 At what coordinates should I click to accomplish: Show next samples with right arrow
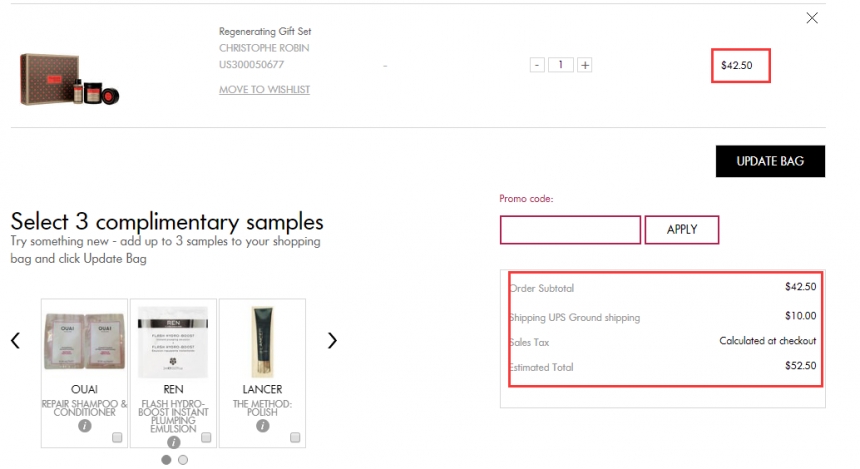332,341
